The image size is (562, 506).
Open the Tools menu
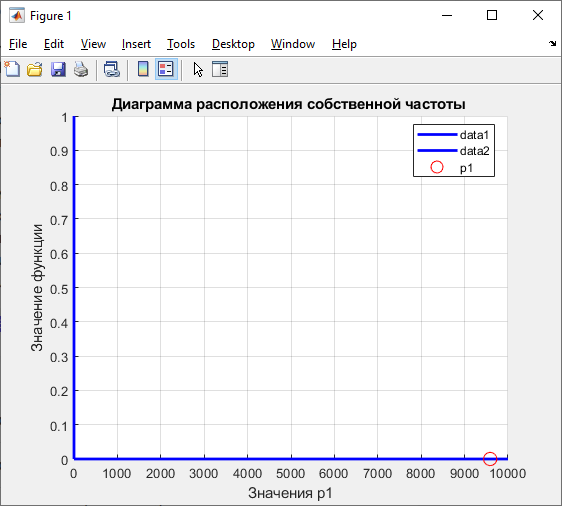tap(181, 44)
